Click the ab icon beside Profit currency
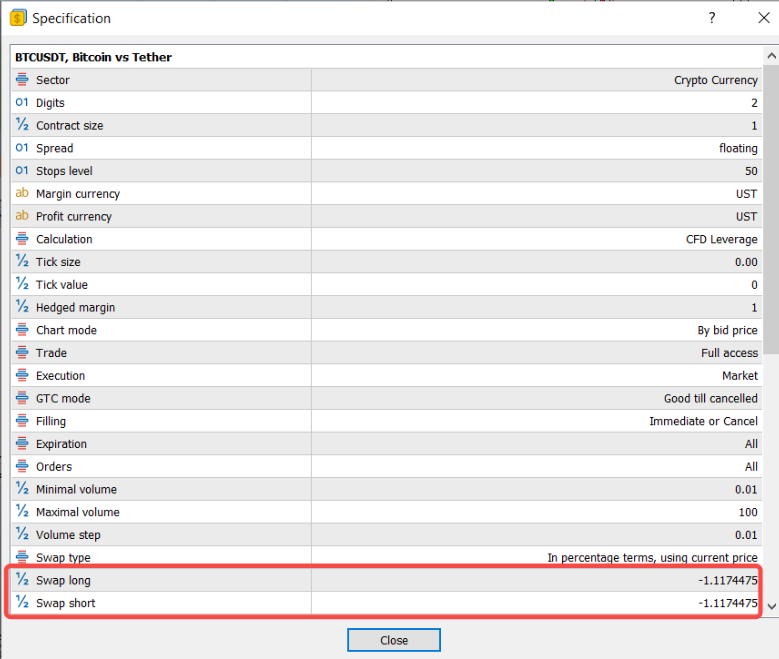The height and width of the screenshot is (659, 779). 22,216
